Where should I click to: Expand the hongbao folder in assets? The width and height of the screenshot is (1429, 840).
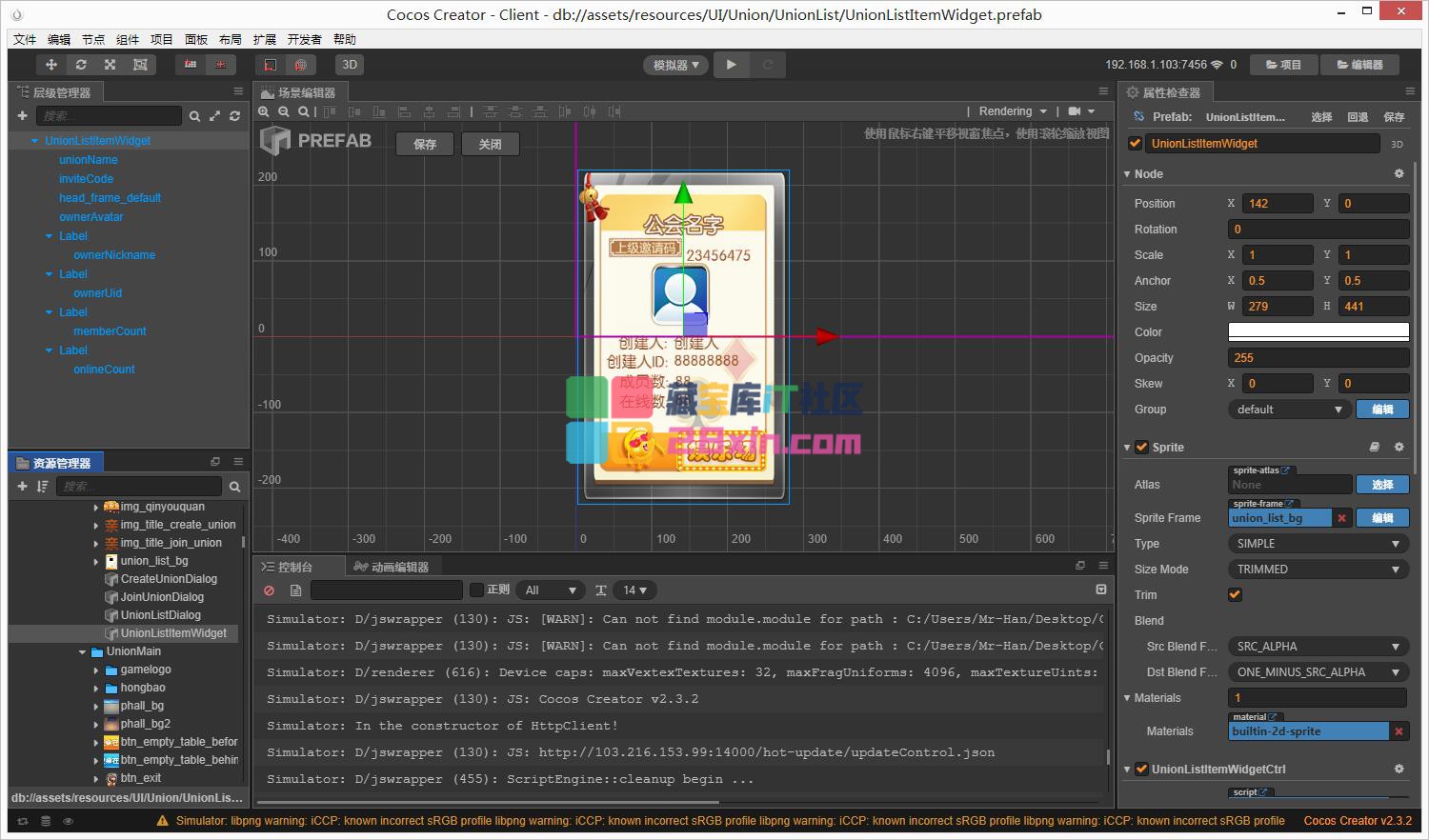(96, 688)
